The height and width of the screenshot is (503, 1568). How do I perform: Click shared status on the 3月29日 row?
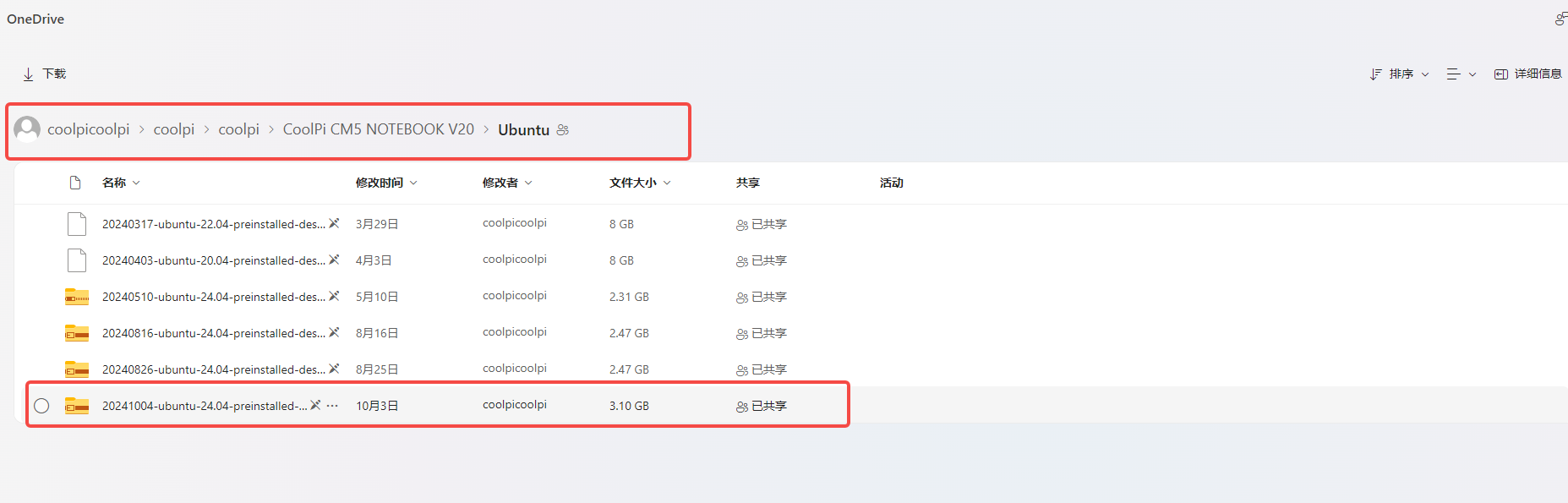coord(761,224)
